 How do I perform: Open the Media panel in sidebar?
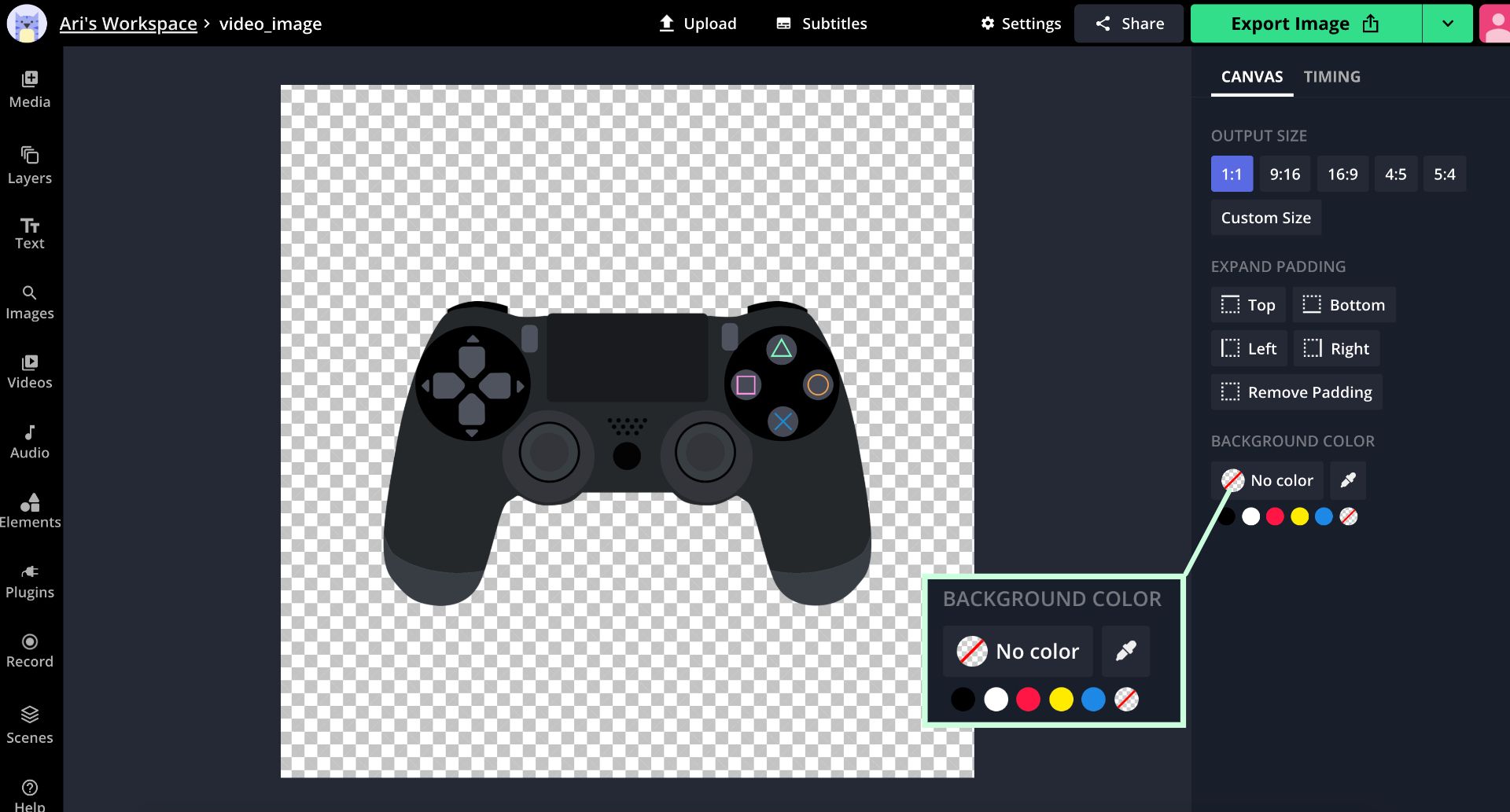click(30, 90)
